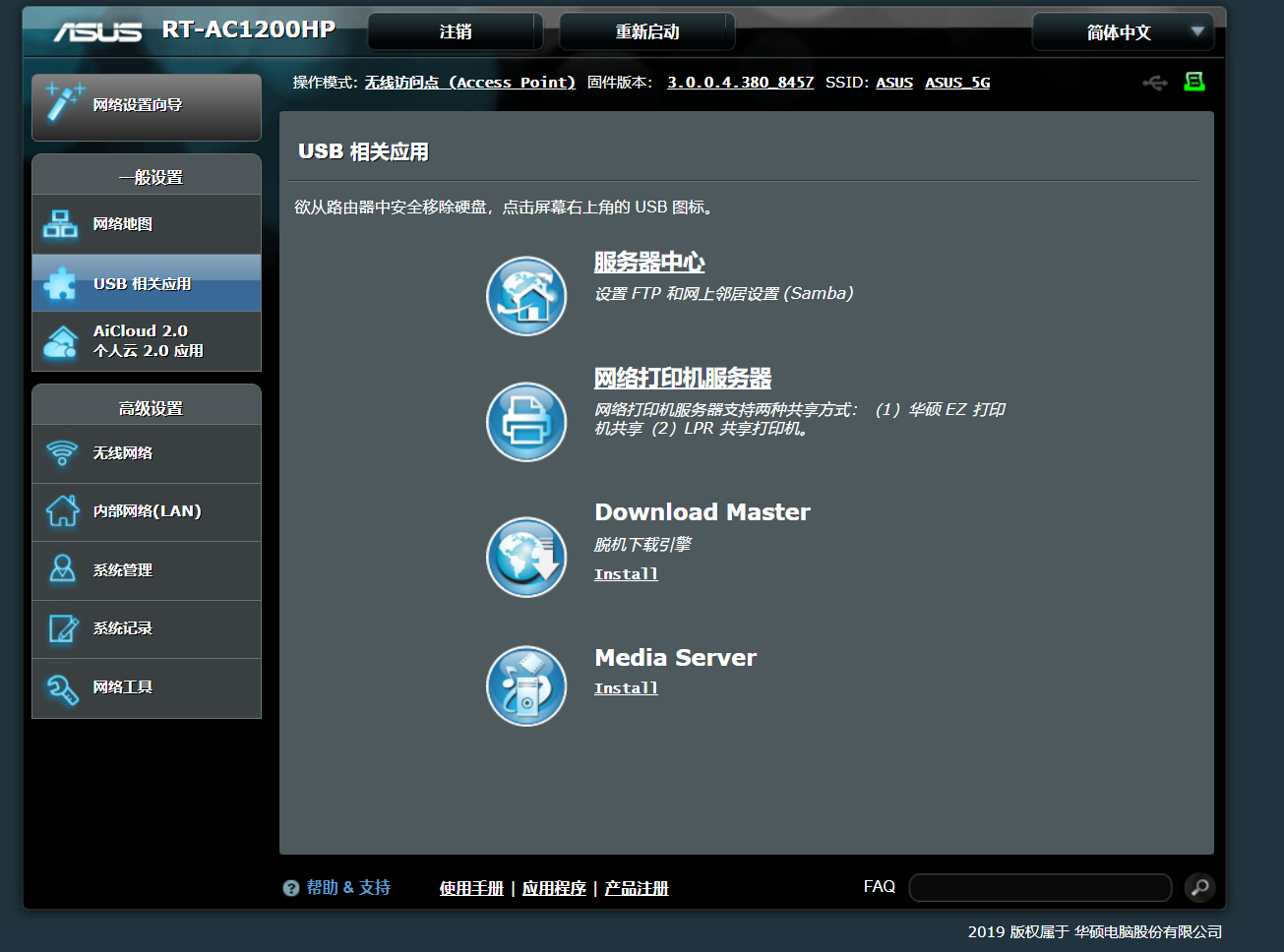Click the 重新启动 reboot button

pyautogui.click(x=647, y=32)
